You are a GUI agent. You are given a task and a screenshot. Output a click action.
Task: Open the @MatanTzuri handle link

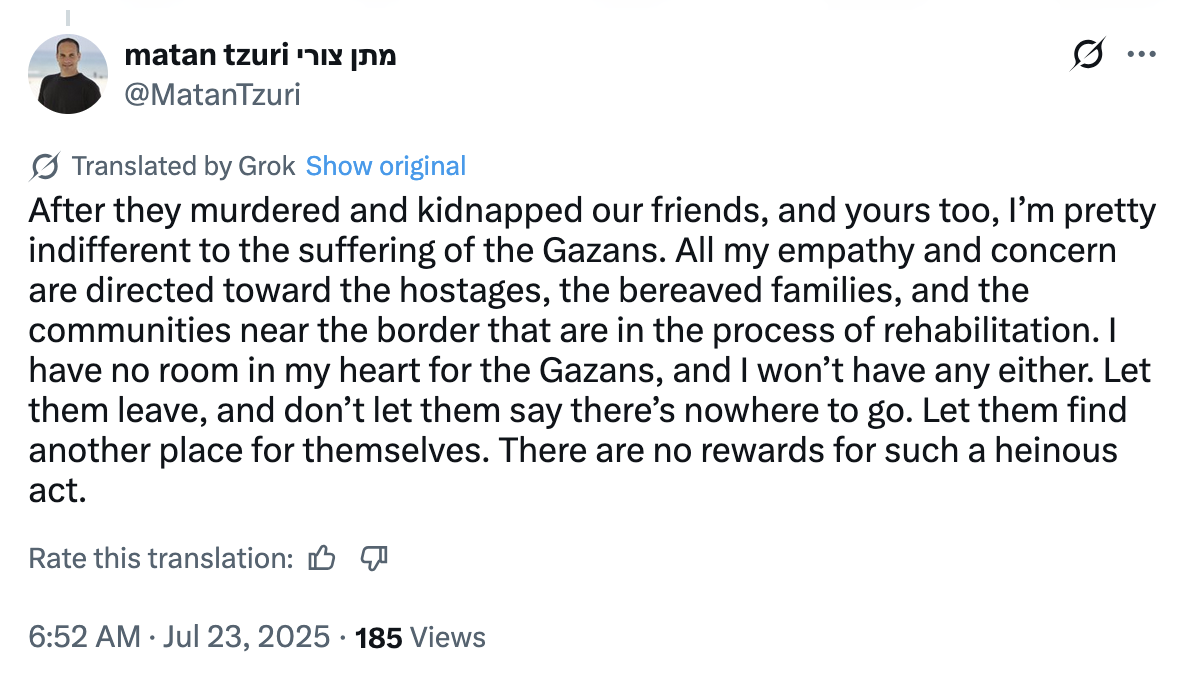212,94
